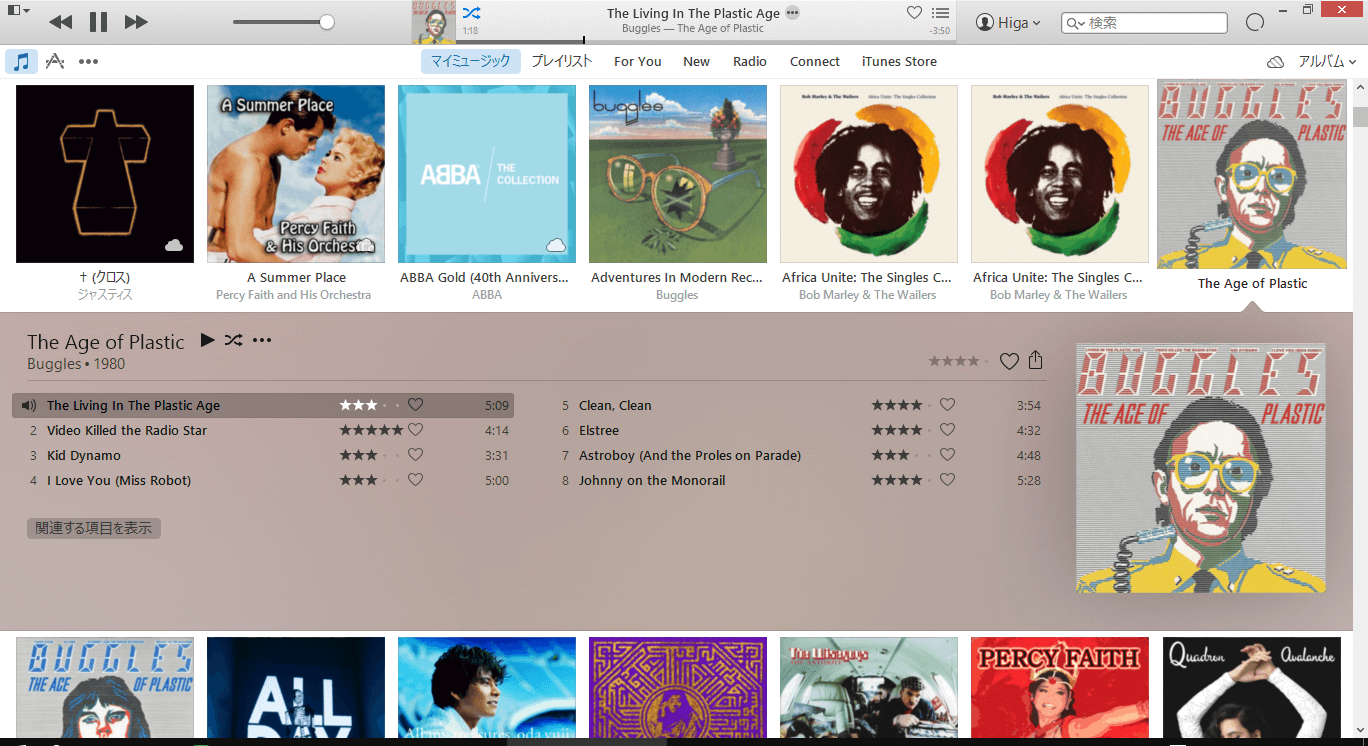
Task: Open the mini player menu icon
Action: tap(18, 10)
